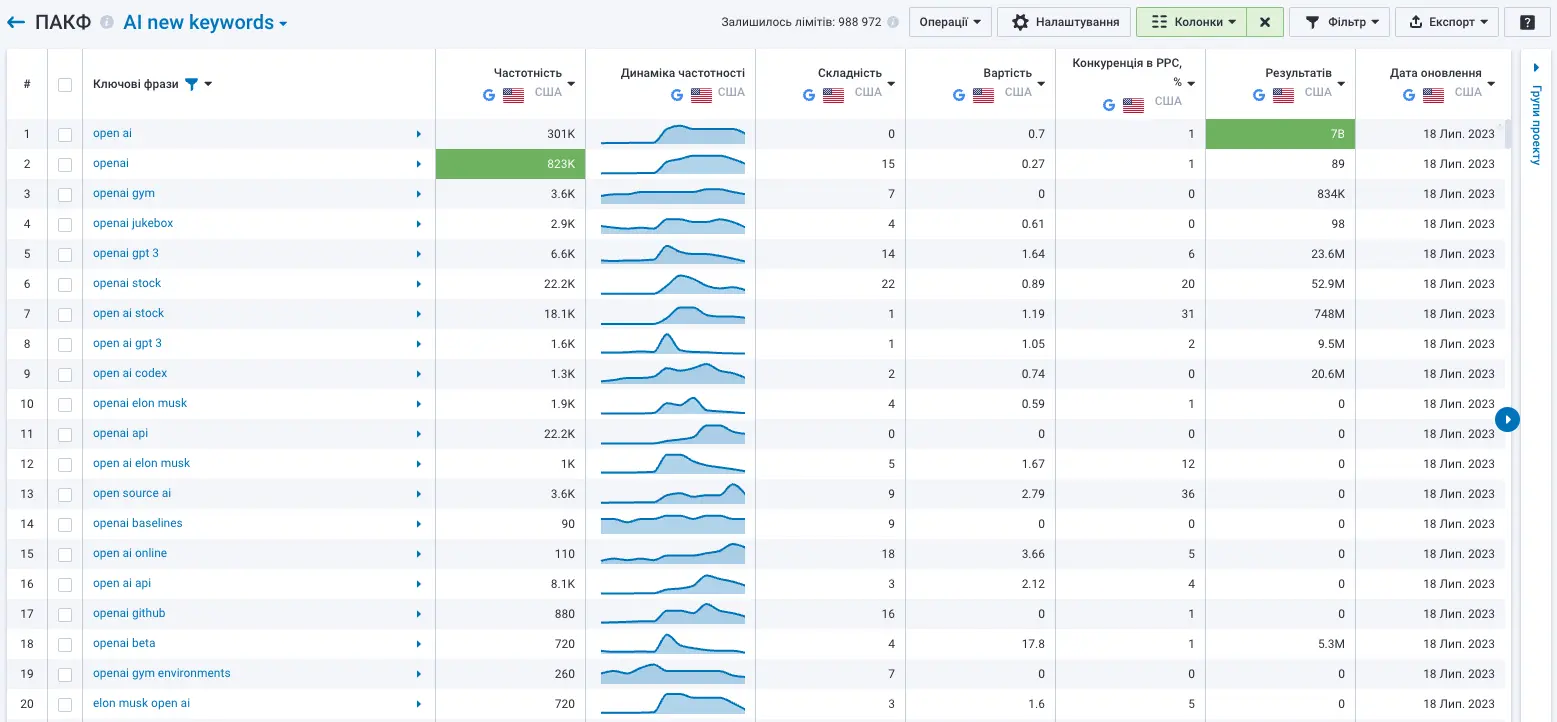The width and height of the screenshot is (1557, 722).
Task: Click the green X beside Колонки
Action: pos(1265,21)
